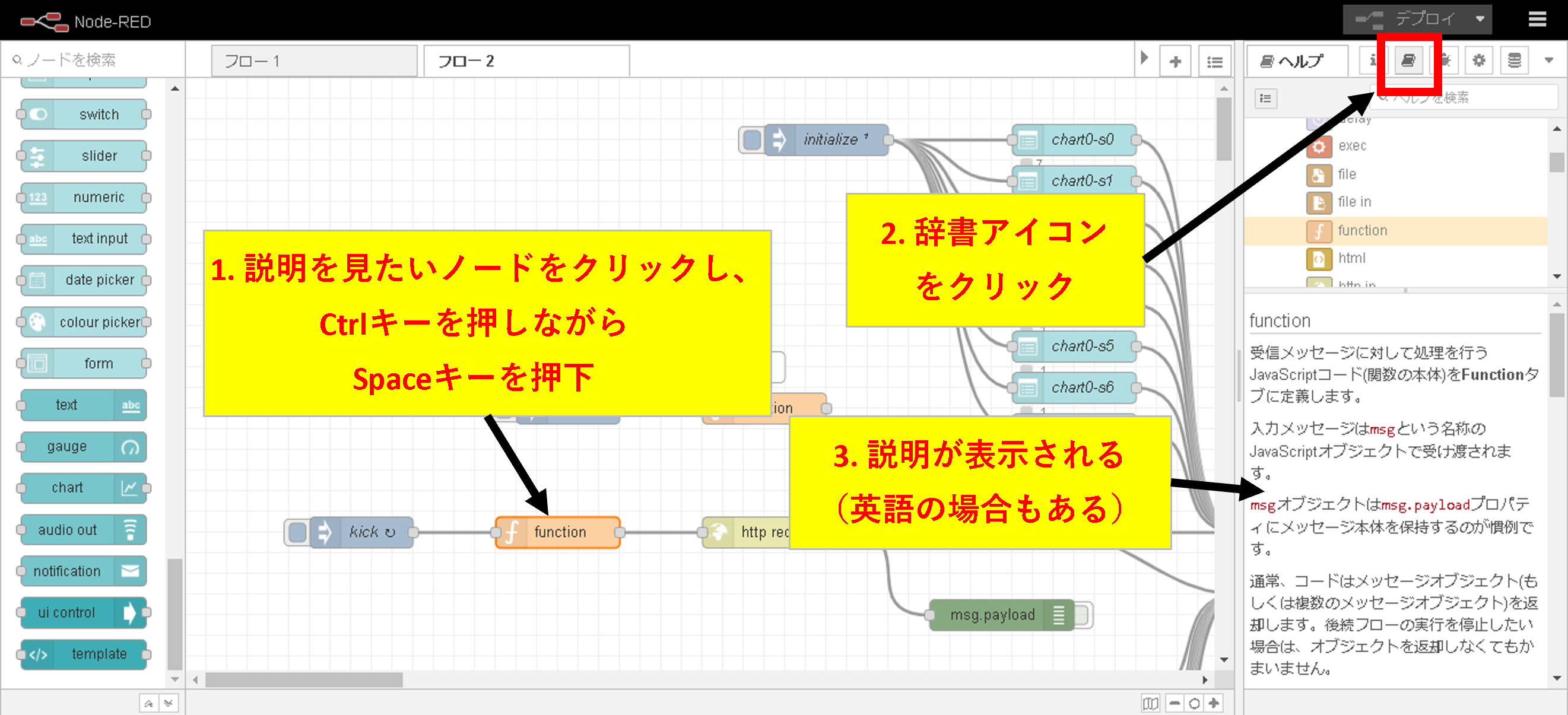Select the form palette node
The width and height of the screenshot is (1568, 715).
pyautogui.click(x=84, y=363)
